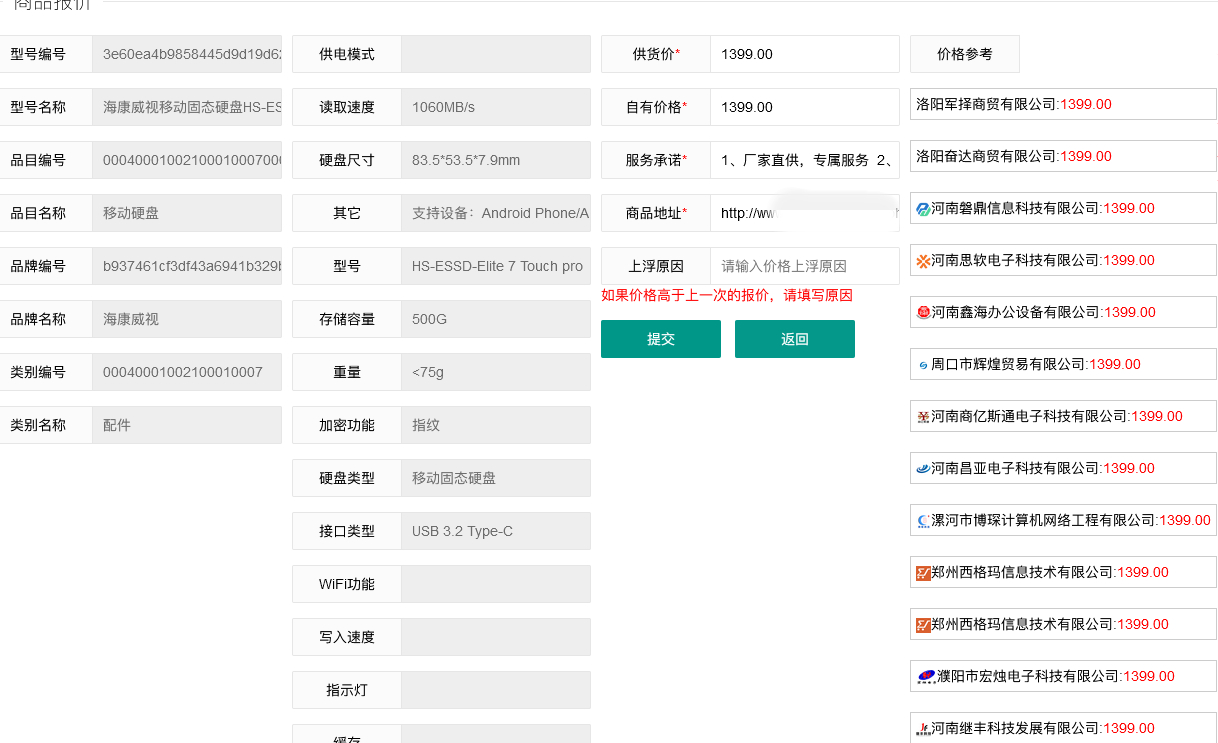
Task: Click the 型号名称 field showing 海康威视移动固态硬盘
Action: (187, 107)
